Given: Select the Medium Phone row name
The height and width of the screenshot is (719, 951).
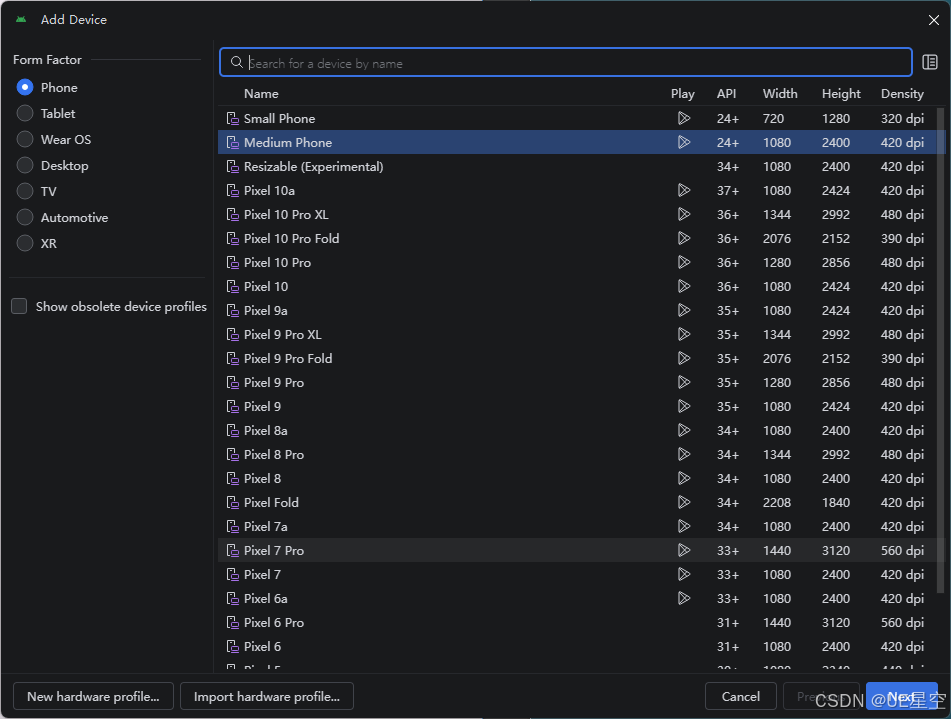Looking at the screenshot, I should point(288,143).
